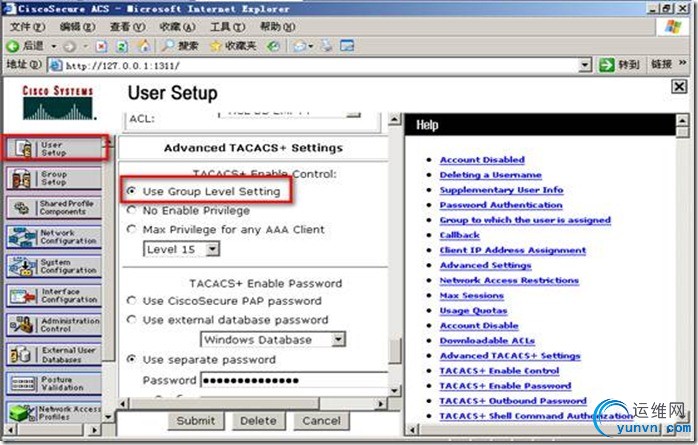Select Use separate password radio
This screenshot has width=698, height=445.
pos(131,359)
